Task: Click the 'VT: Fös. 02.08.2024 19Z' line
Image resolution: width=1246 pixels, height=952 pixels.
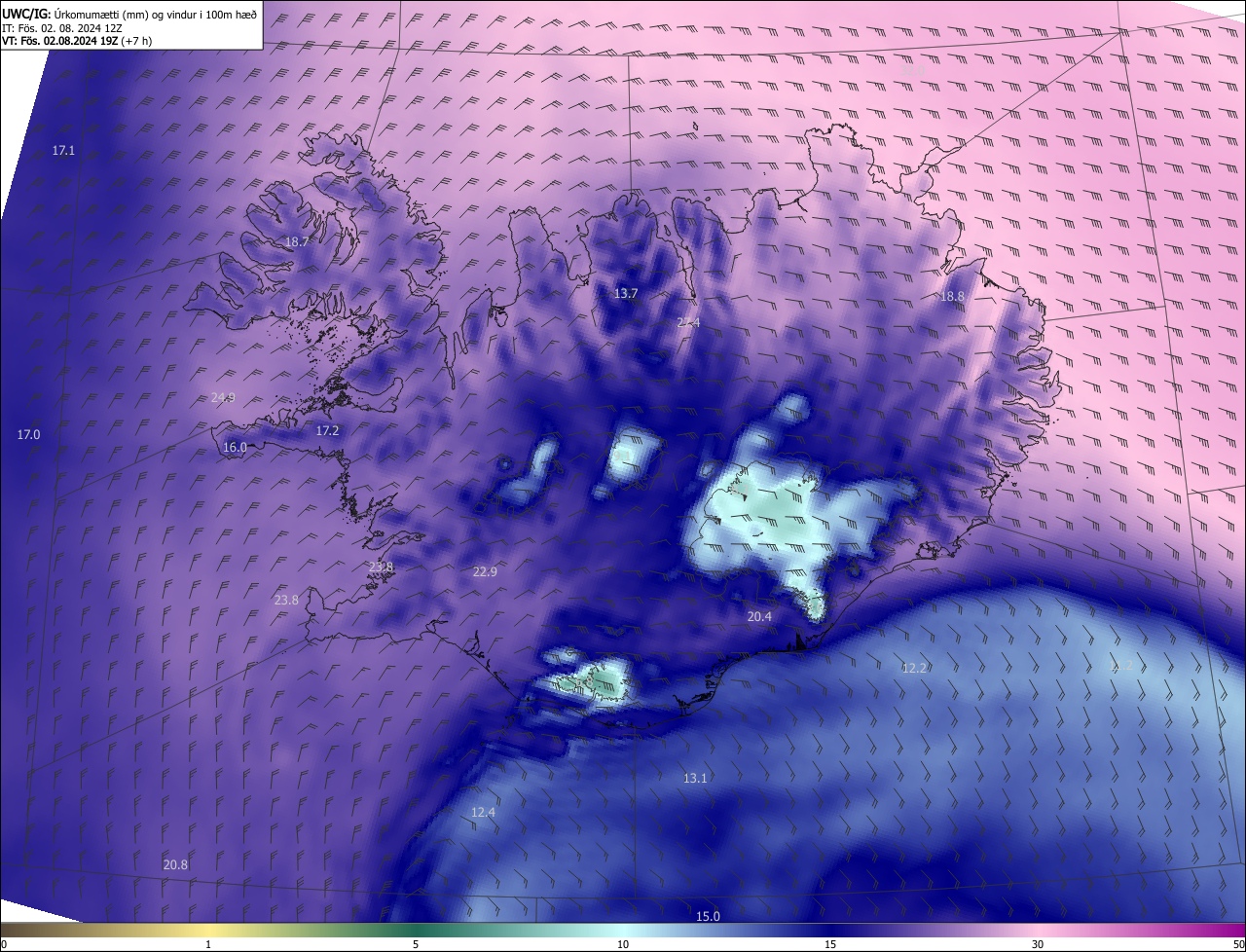Action: [x=77, y=41]
